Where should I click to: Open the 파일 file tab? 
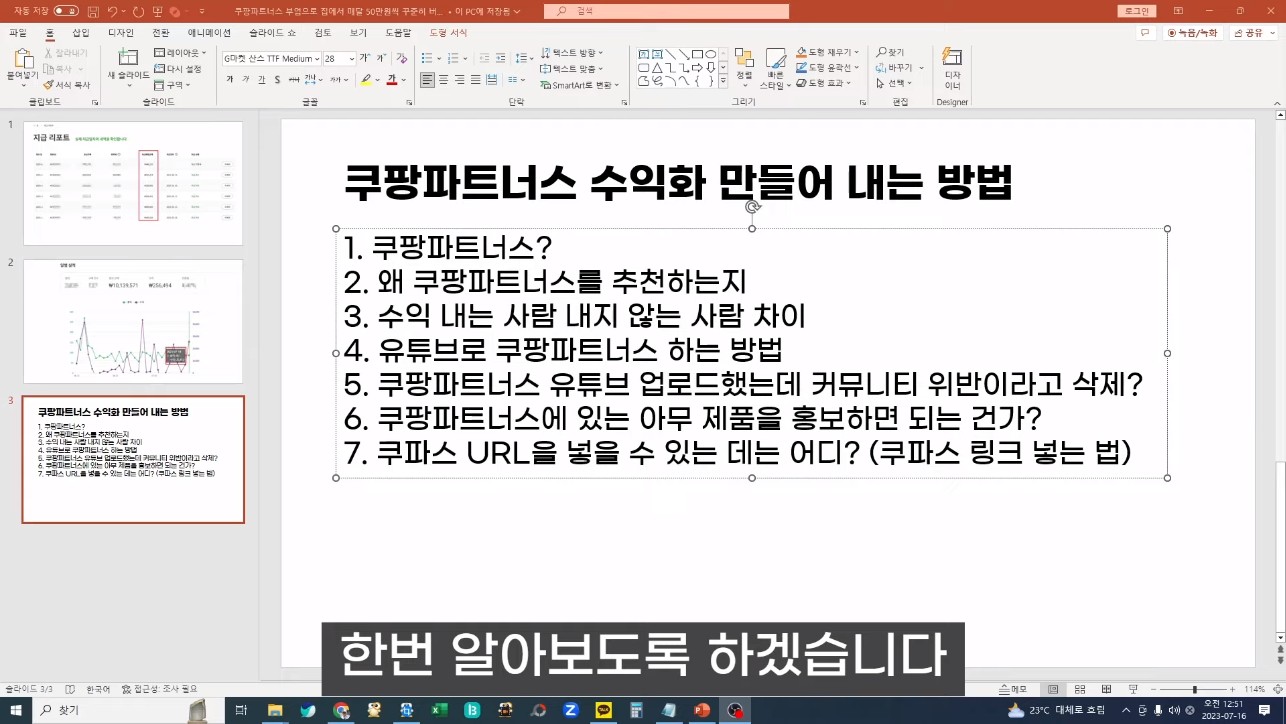click(18, 33)
